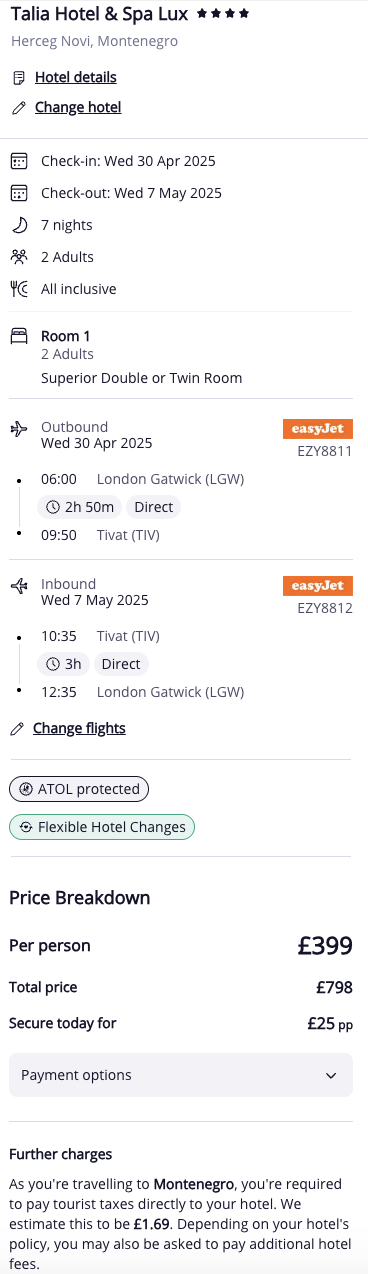Click the check-in calendar icon
Image resolution: width=368 pixels, height=1274 pixels.
coord(18,161)
